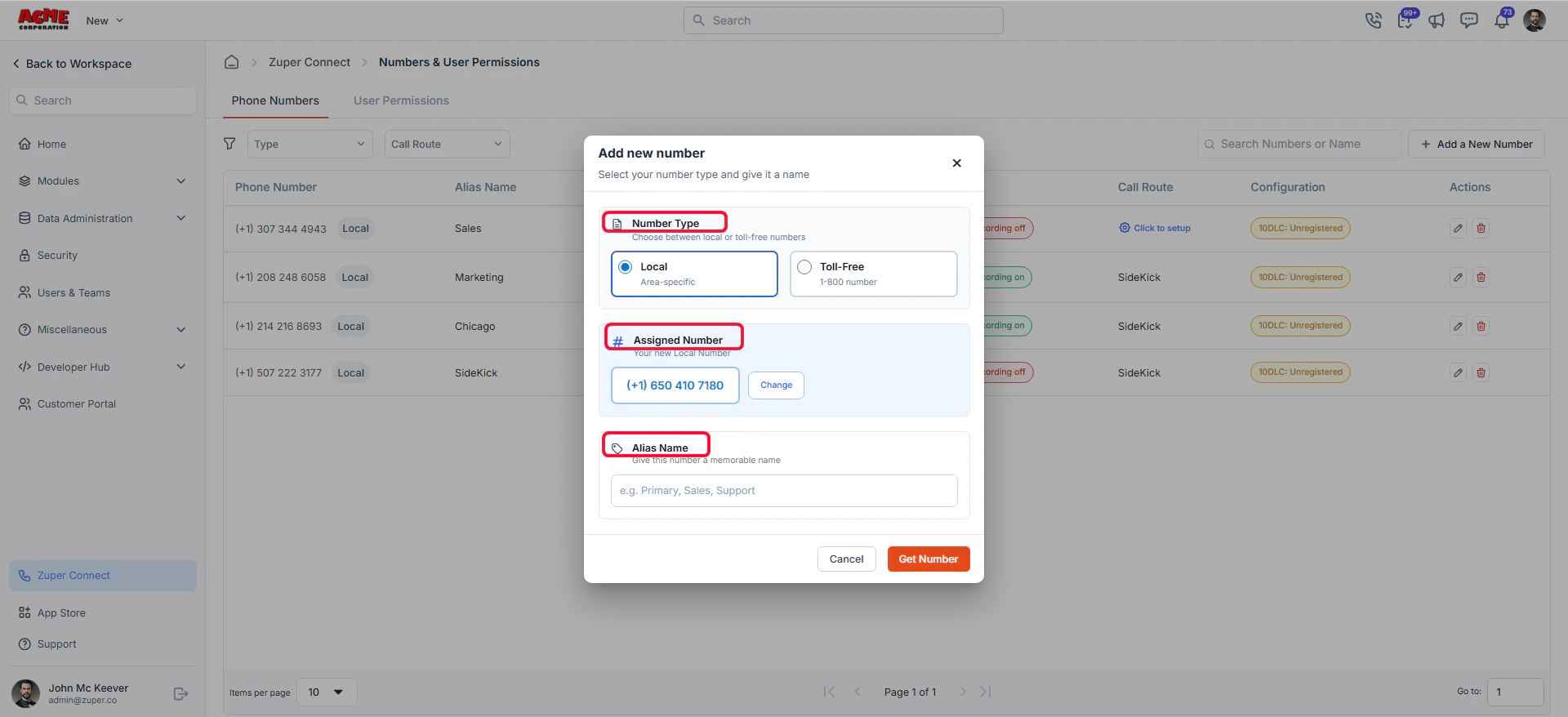Edit the SideKick alias number row
Image resolution: width=1568 pixels, height=717 pixels.
(x=1458, y=372)
